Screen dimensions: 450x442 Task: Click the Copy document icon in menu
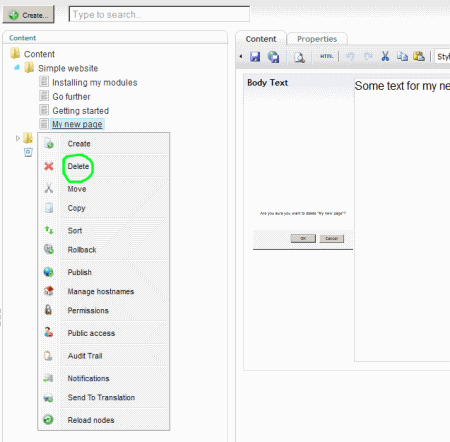(49, 208)
